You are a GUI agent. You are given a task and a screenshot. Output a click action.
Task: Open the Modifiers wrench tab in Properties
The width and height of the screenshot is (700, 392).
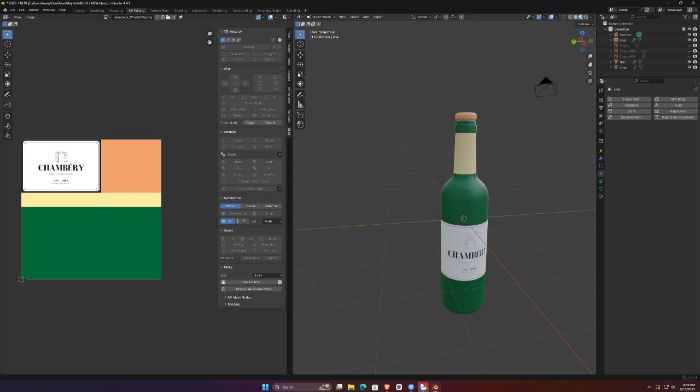click(x=601, y=158)
